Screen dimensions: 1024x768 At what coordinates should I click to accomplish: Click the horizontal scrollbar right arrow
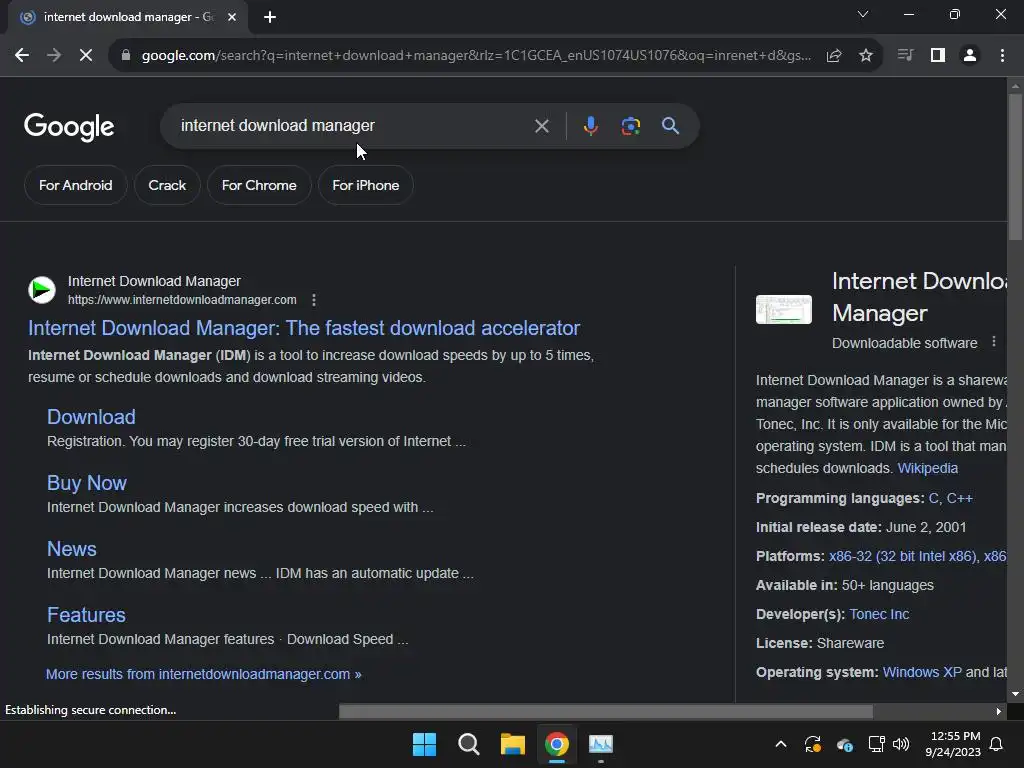pos(999,711)
